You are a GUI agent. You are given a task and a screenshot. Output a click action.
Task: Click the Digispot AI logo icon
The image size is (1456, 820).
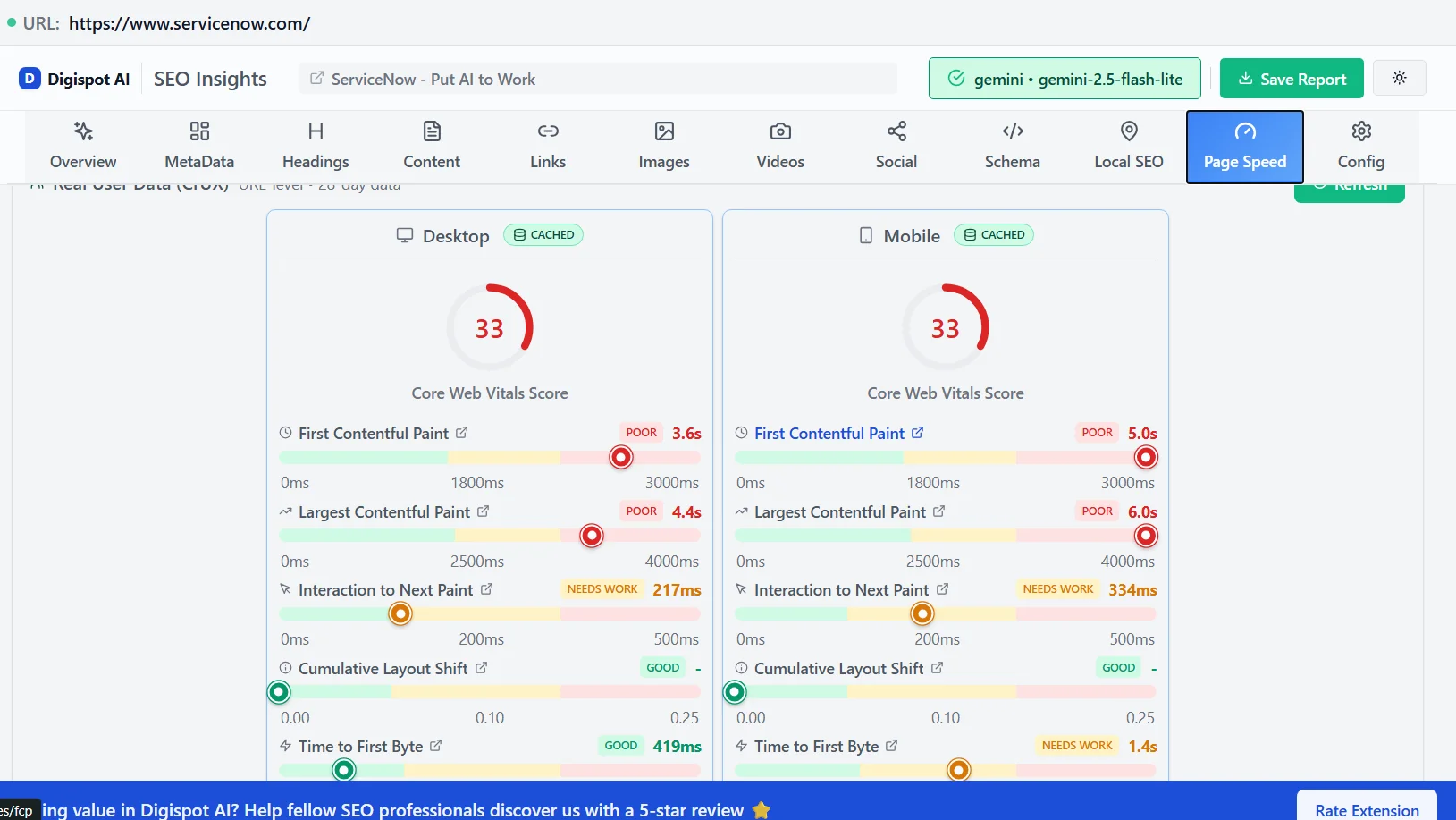tap(29, 78)
